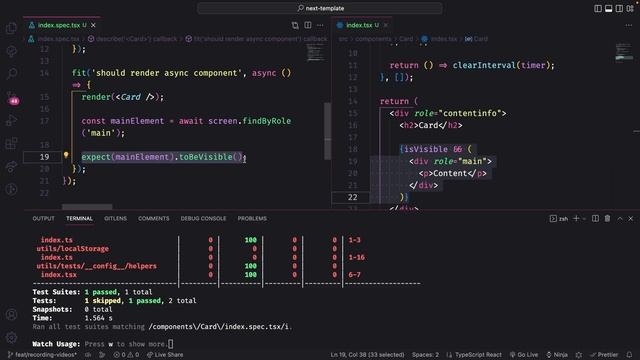Open the COMMENTS panel tab
This screenshot has height=360, width=640.
153,219
